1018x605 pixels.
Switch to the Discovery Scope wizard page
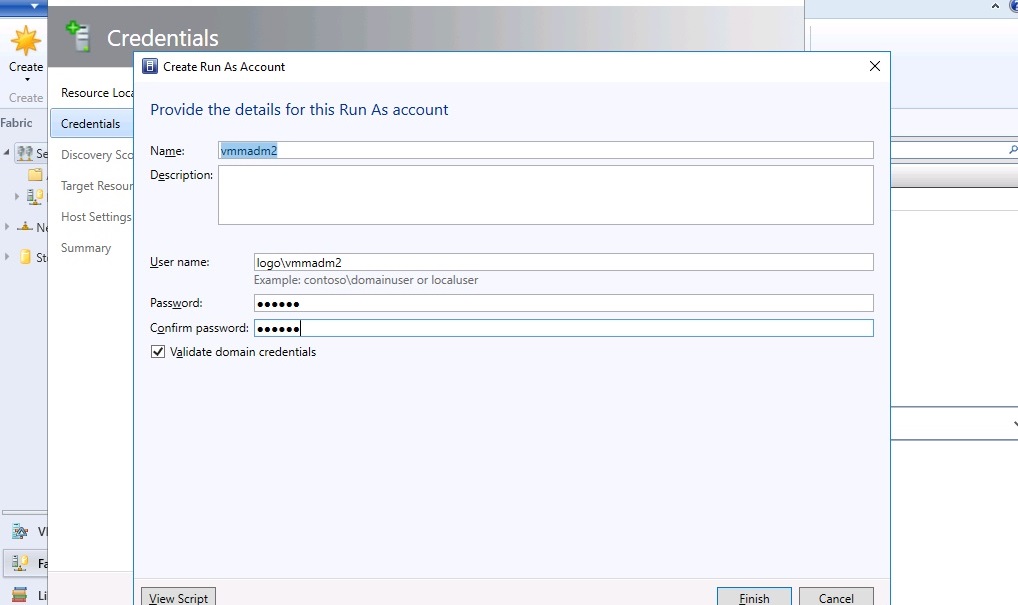[96, 155]
